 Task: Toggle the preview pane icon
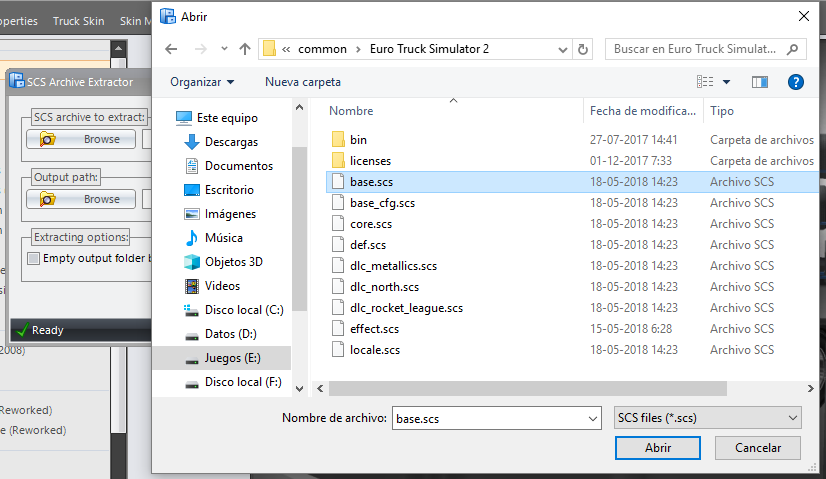click(759, 82)
